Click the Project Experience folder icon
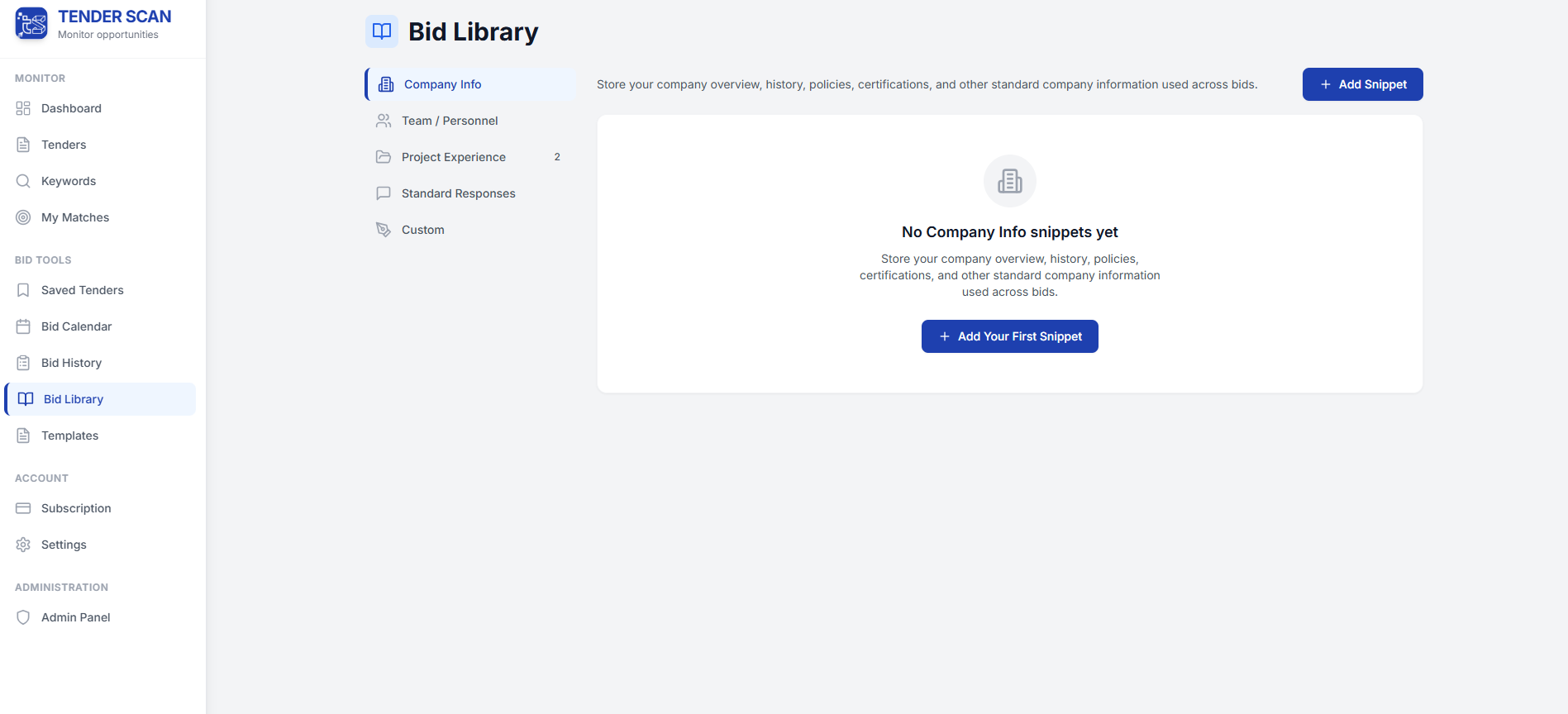Screen dimensions: 1568x714 click(384, 157)
